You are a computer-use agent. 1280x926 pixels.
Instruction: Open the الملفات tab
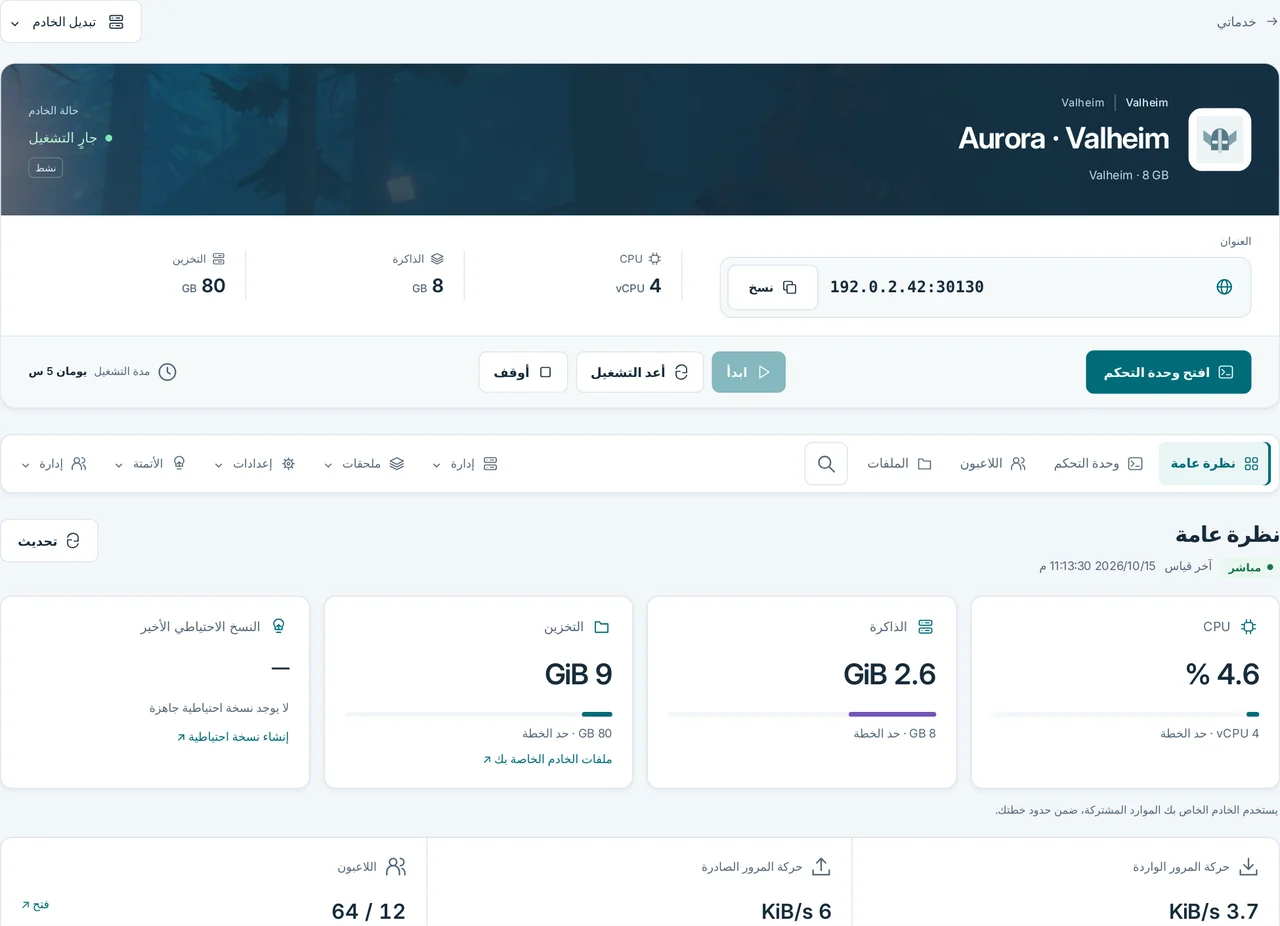tap(899, 464)
